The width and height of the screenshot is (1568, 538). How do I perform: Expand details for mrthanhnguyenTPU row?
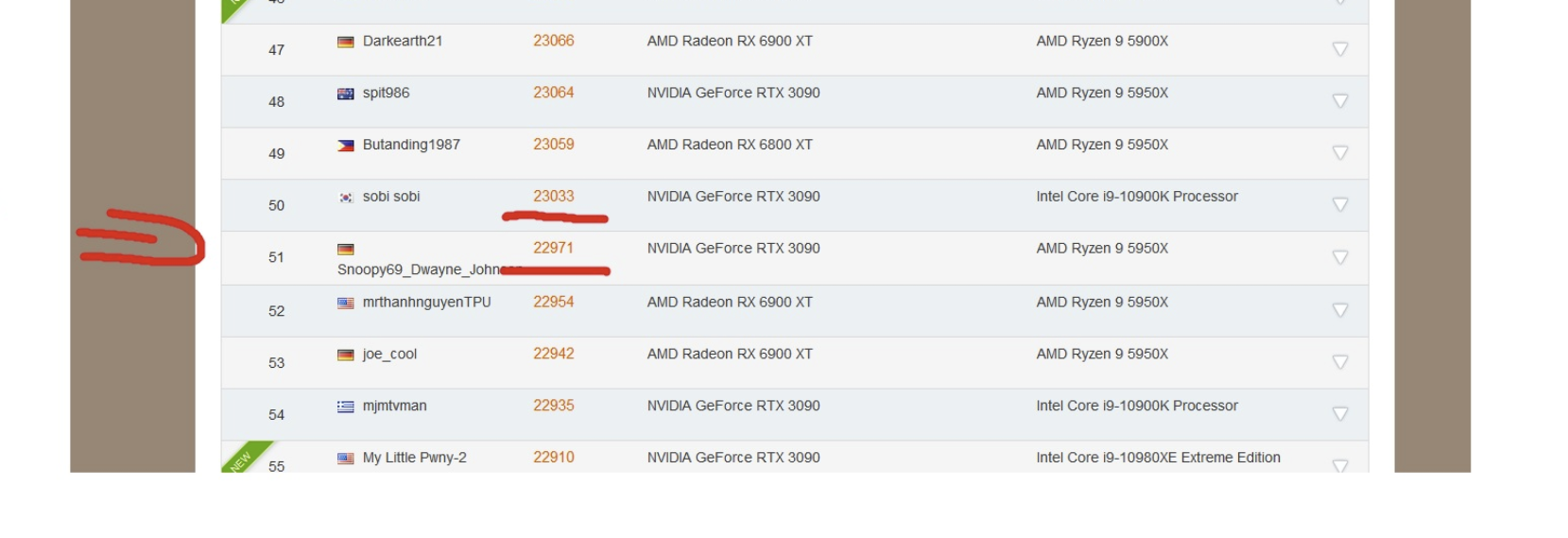(x=1339, y=310)
